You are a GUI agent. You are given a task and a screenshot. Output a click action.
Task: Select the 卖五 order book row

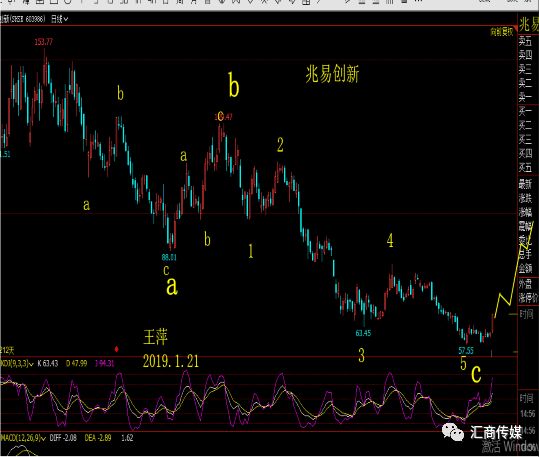click(526, 41)
